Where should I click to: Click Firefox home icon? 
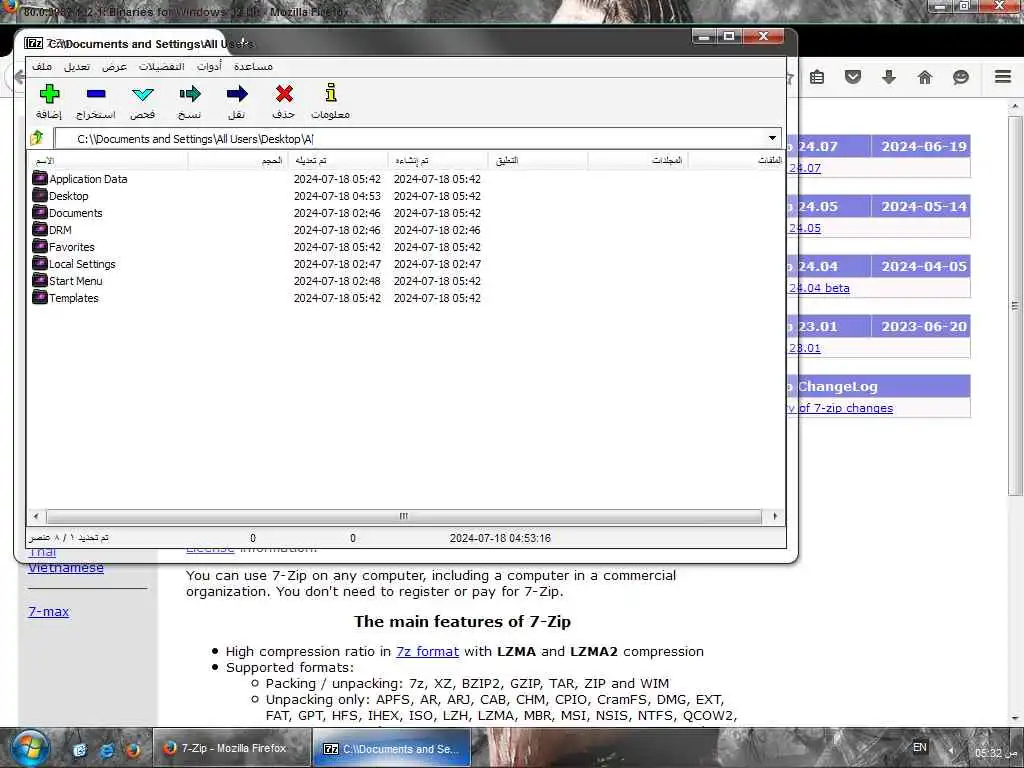pyautogui.click(x=925, y=77)
